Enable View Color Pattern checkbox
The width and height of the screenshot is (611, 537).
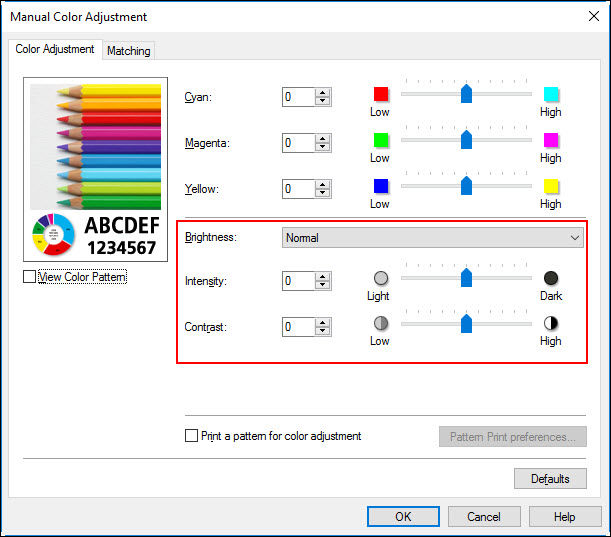pos(30,277)
